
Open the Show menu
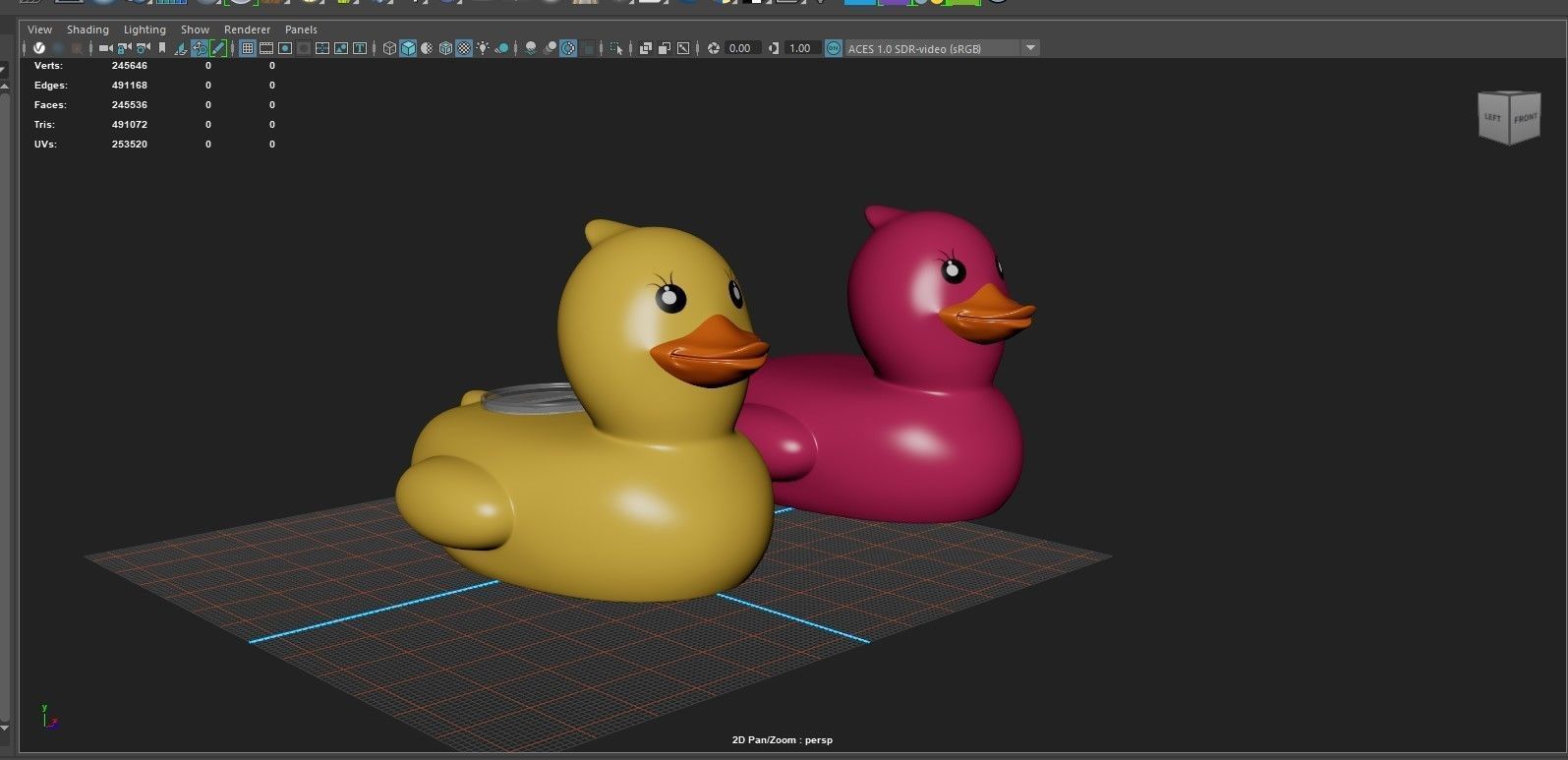195,29
